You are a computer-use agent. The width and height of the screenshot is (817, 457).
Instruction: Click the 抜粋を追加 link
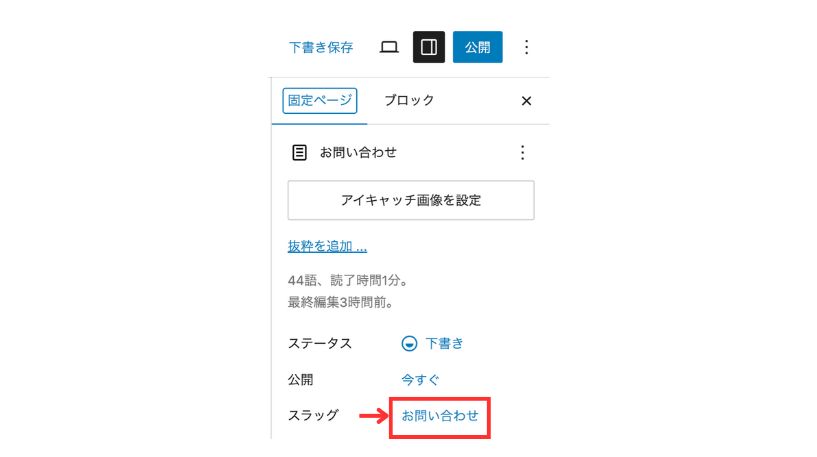(327, 246)
